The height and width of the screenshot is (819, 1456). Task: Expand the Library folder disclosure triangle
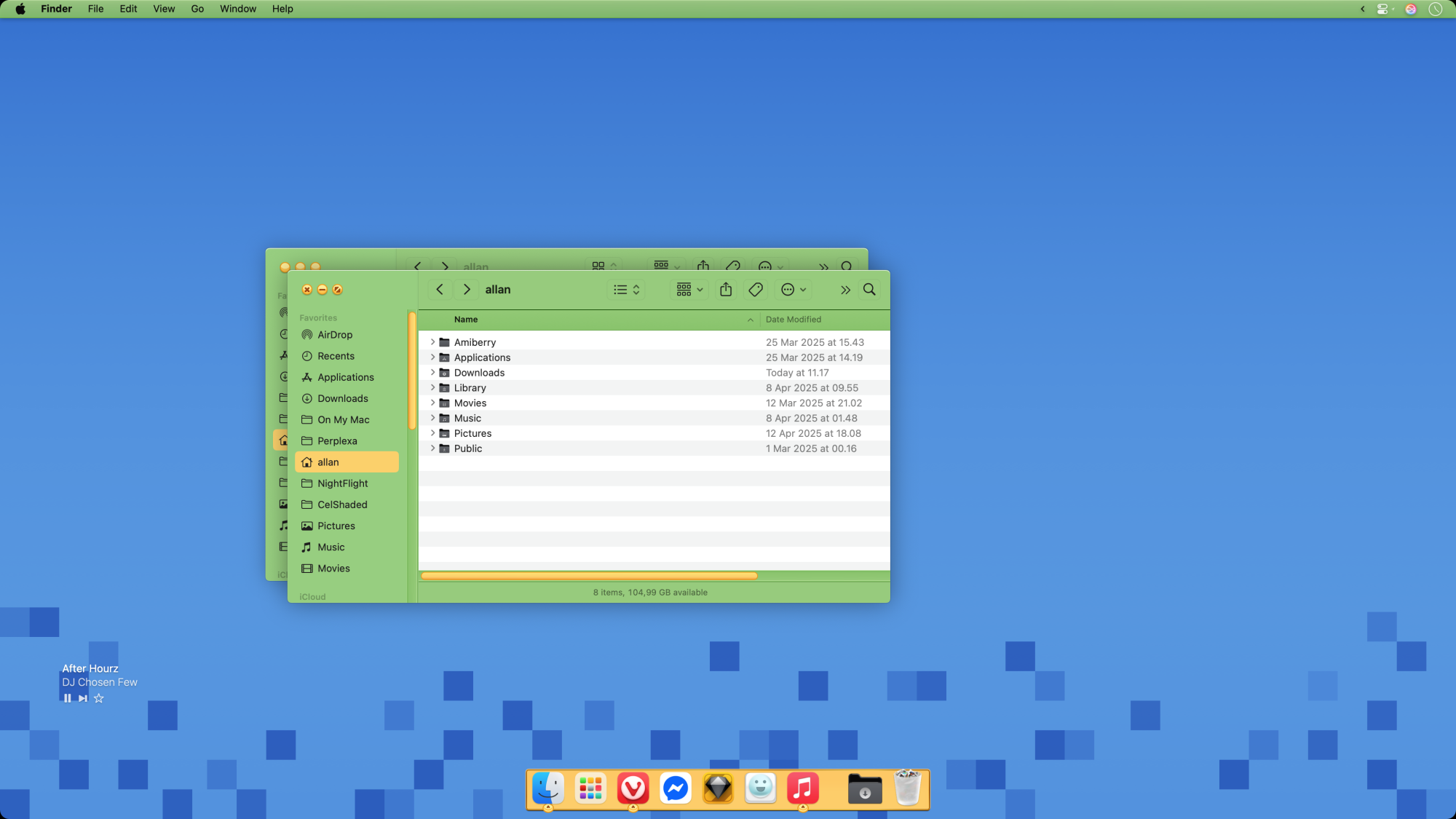click(x=432, y=388)
